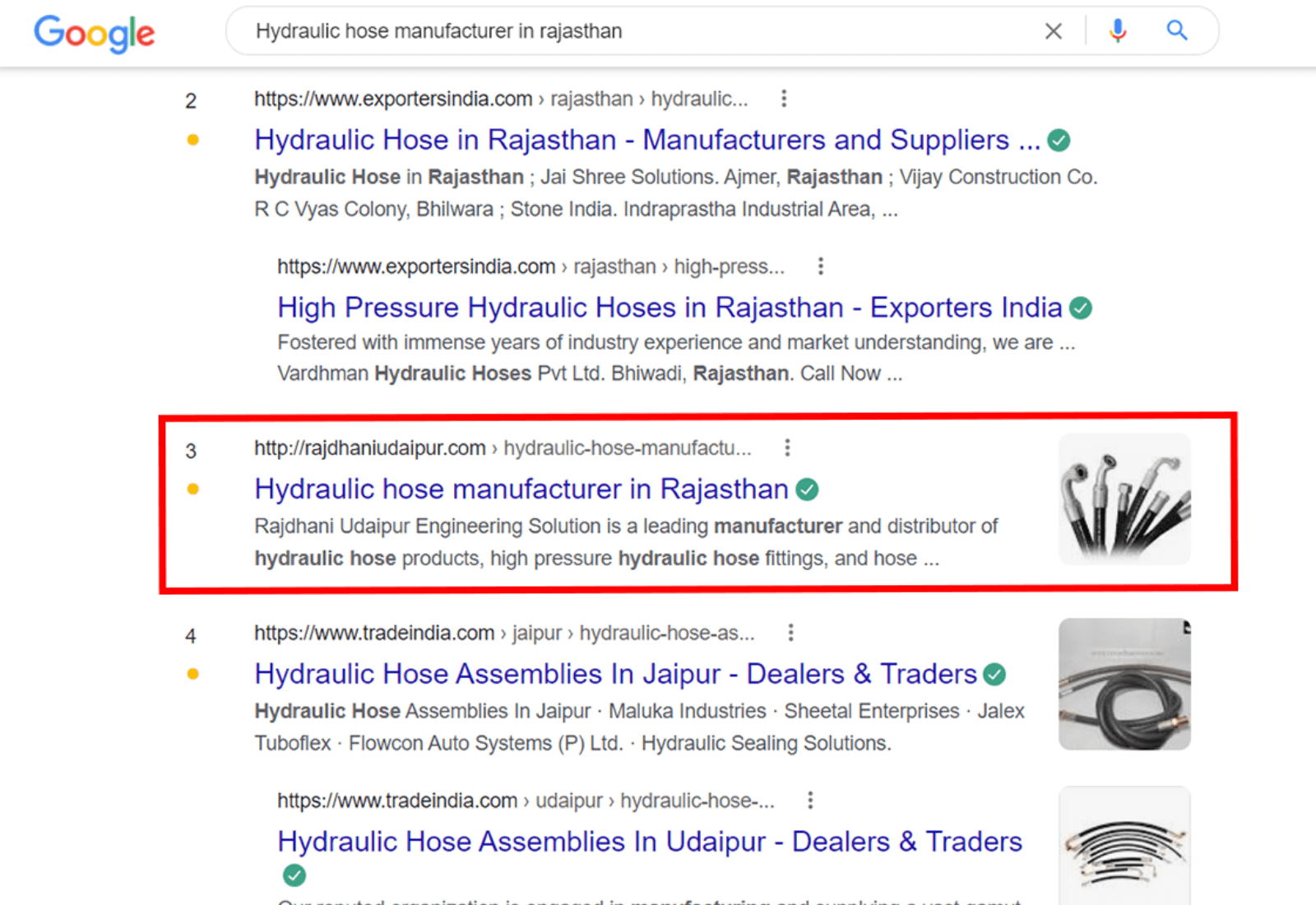Open 'Hydraulic hose manufacturer in Rajasthan' result
The width and height of the screenshot is (1316, 905).
pos(521,490)
